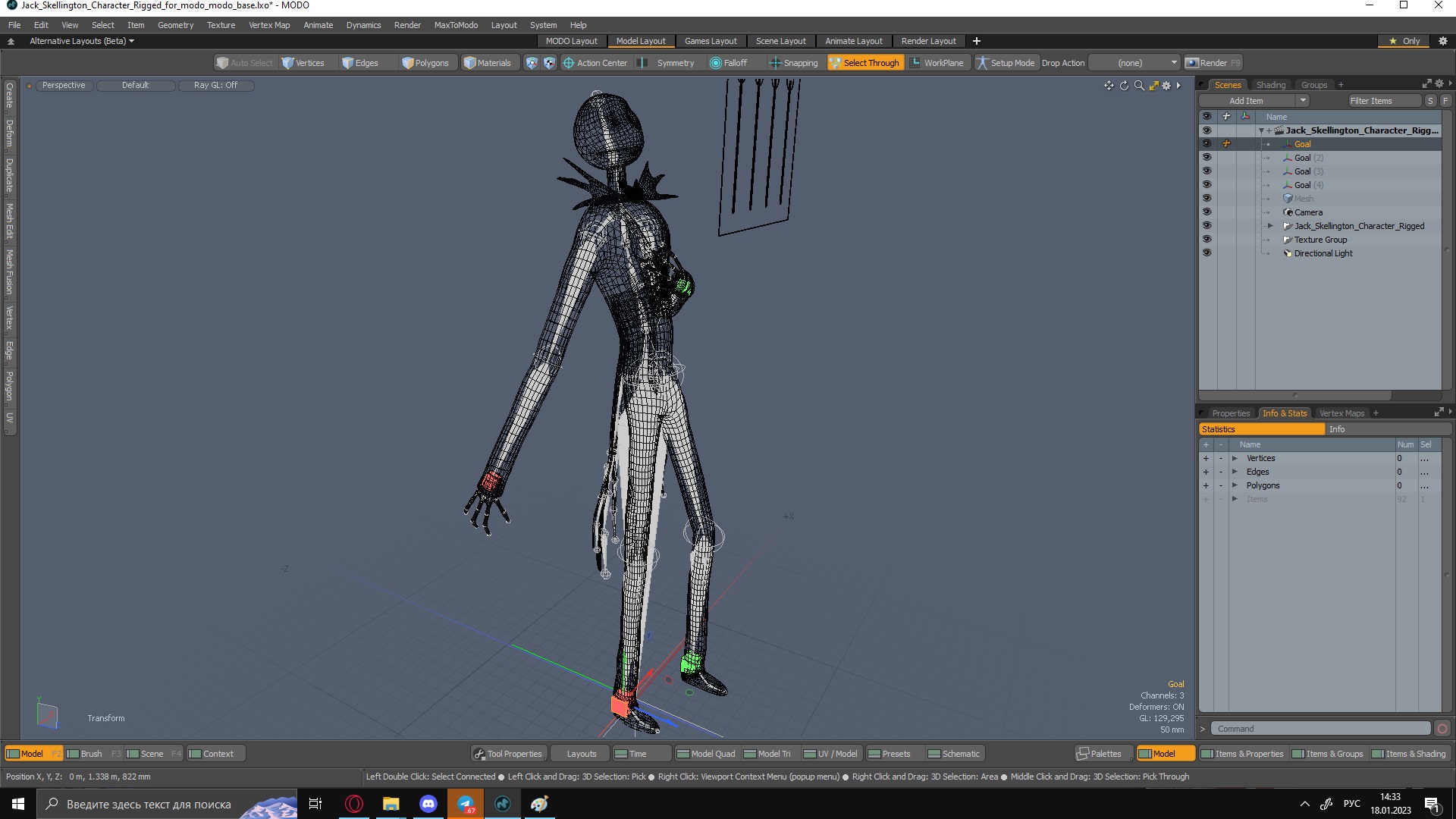Open the Palettes button
1456x819 pixels.
coord(1105,754)
